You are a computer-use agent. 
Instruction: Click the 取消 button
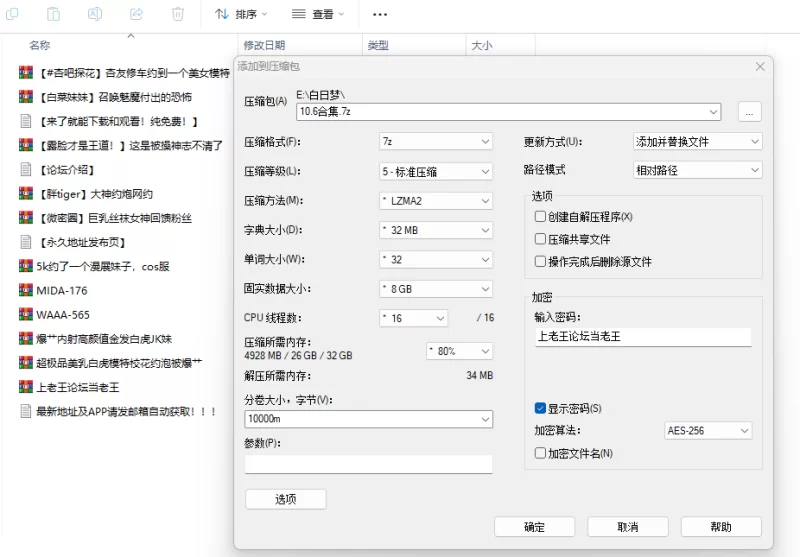(627, 527)
